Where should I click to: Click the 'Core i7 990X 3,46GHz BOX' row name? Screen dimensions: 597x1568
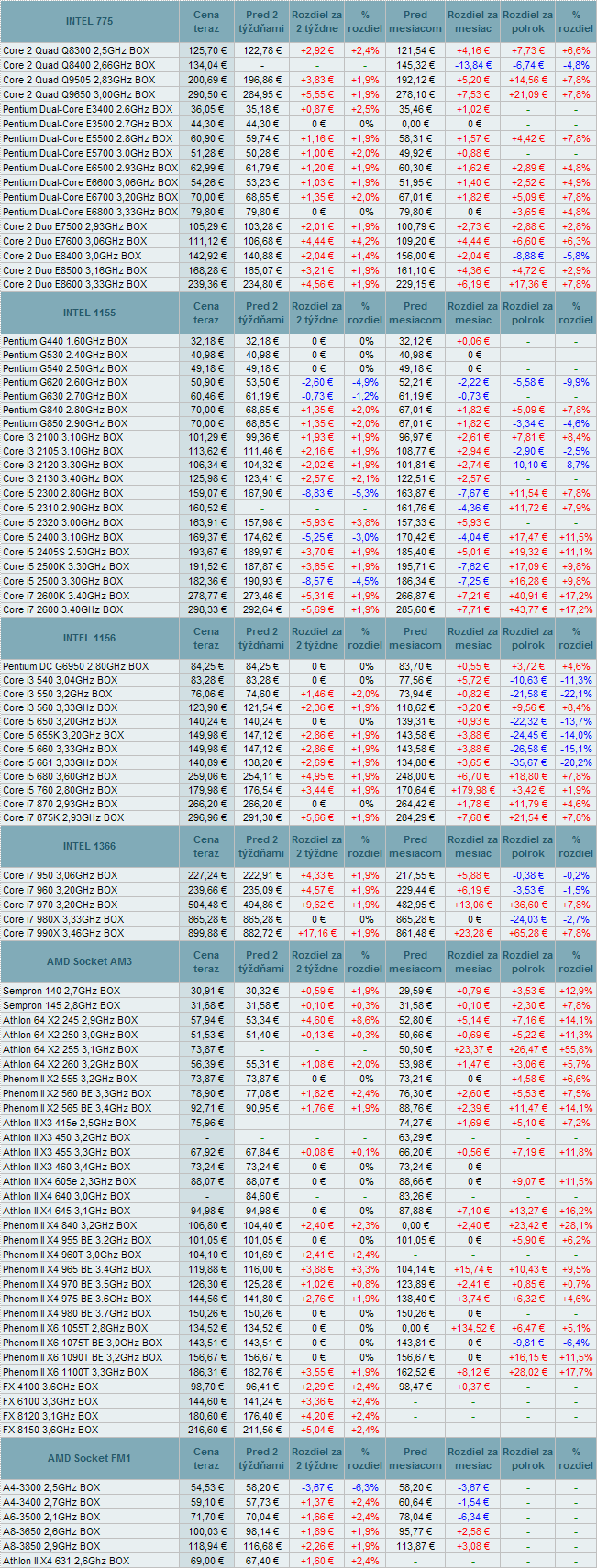(x=64, y=934)
